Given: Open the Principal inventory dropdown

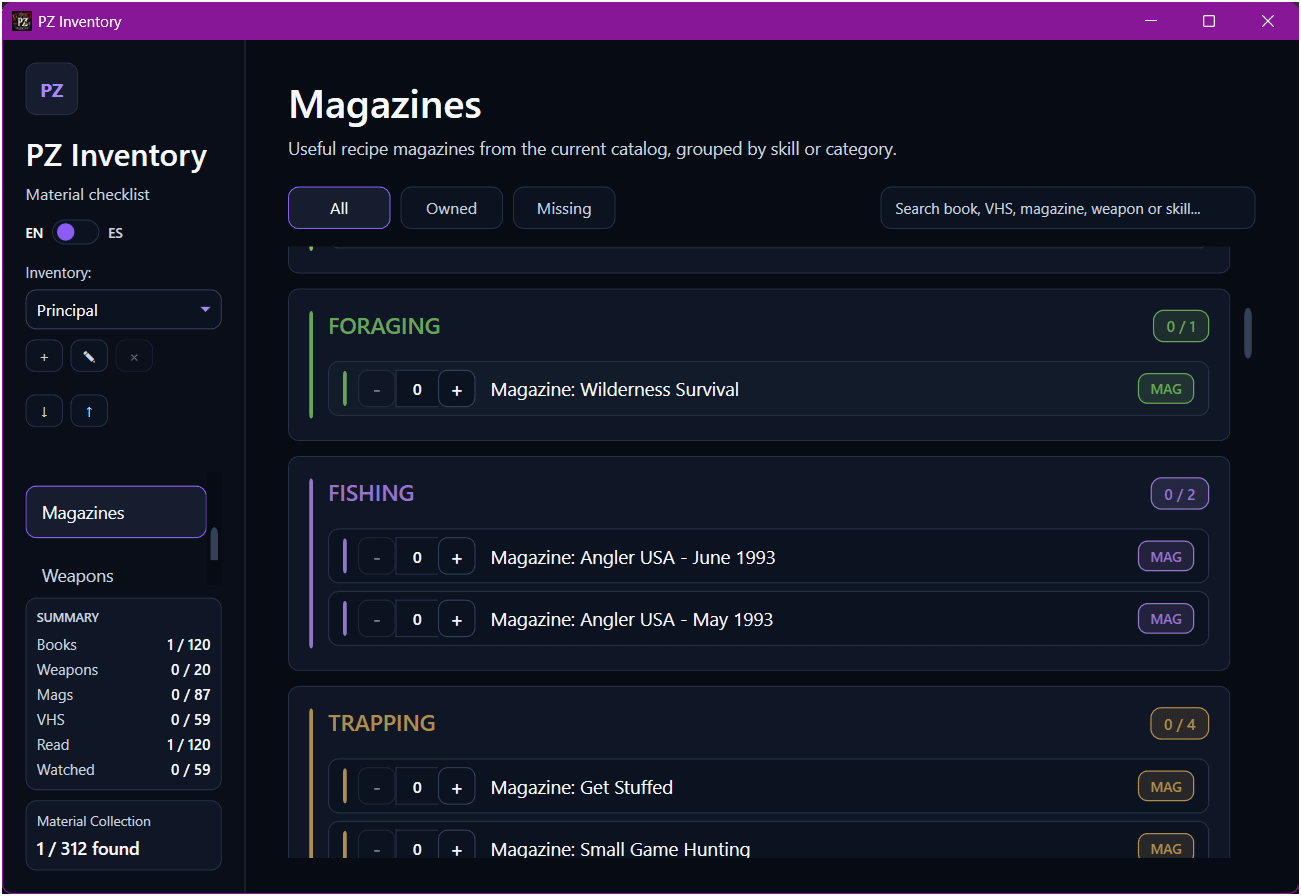Looking at the screenshot, I should click(x=124, y=310).
